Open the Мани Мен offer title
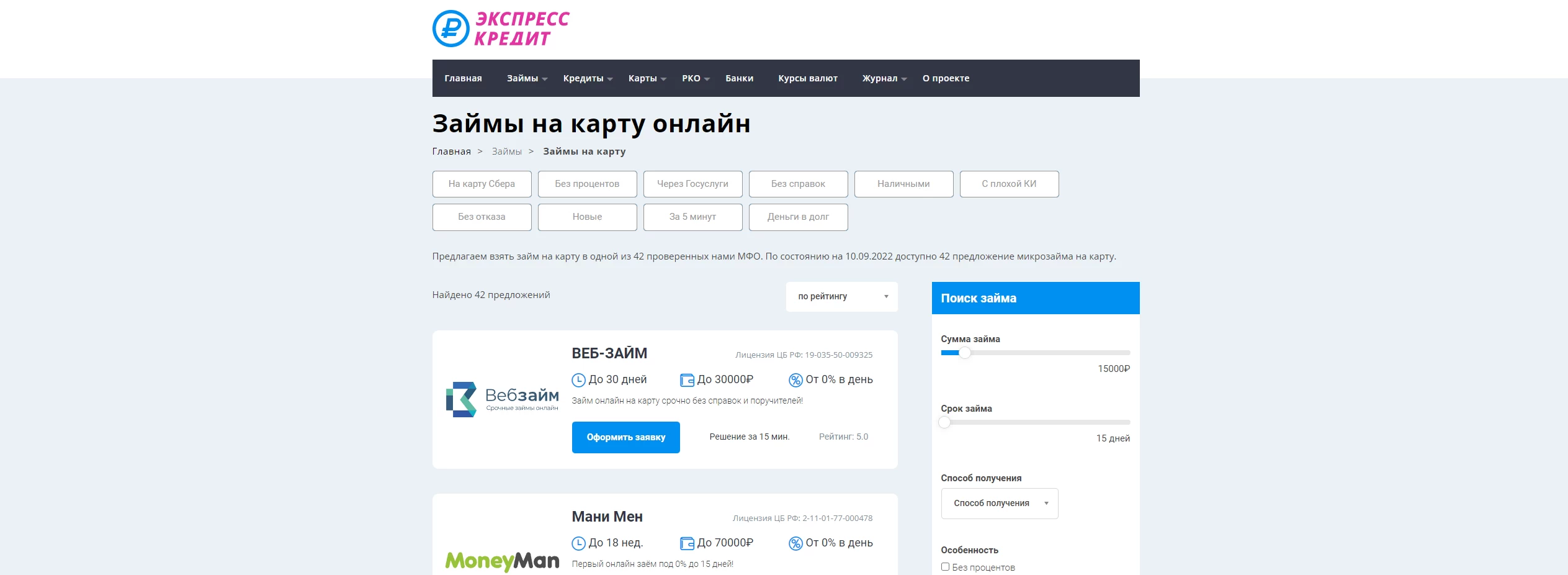The width and height of the screenshot is (1568, 575). (607, 517)
